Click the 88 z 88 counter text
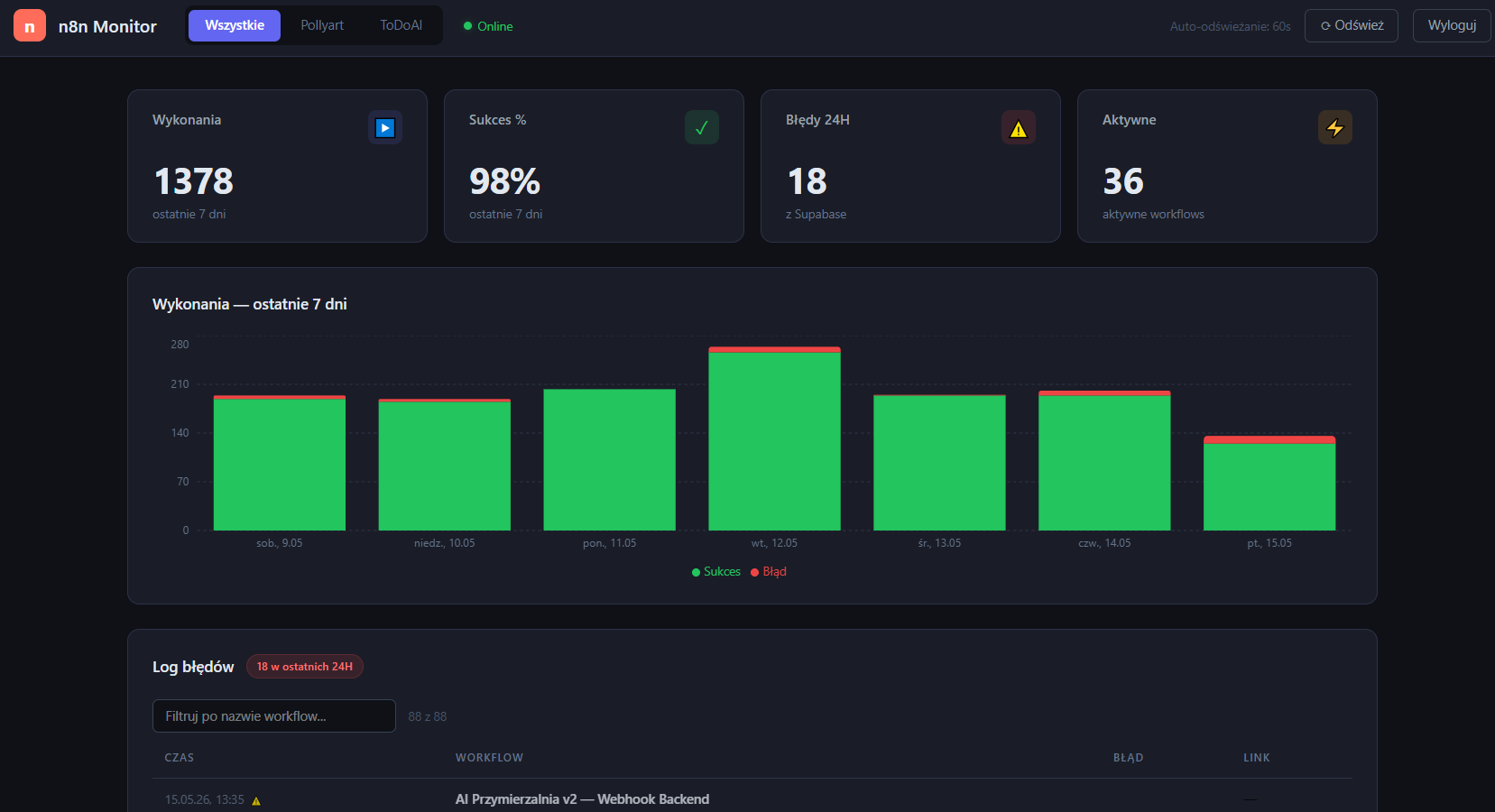This screenshot has height=812, width=1495. (428, 716)
